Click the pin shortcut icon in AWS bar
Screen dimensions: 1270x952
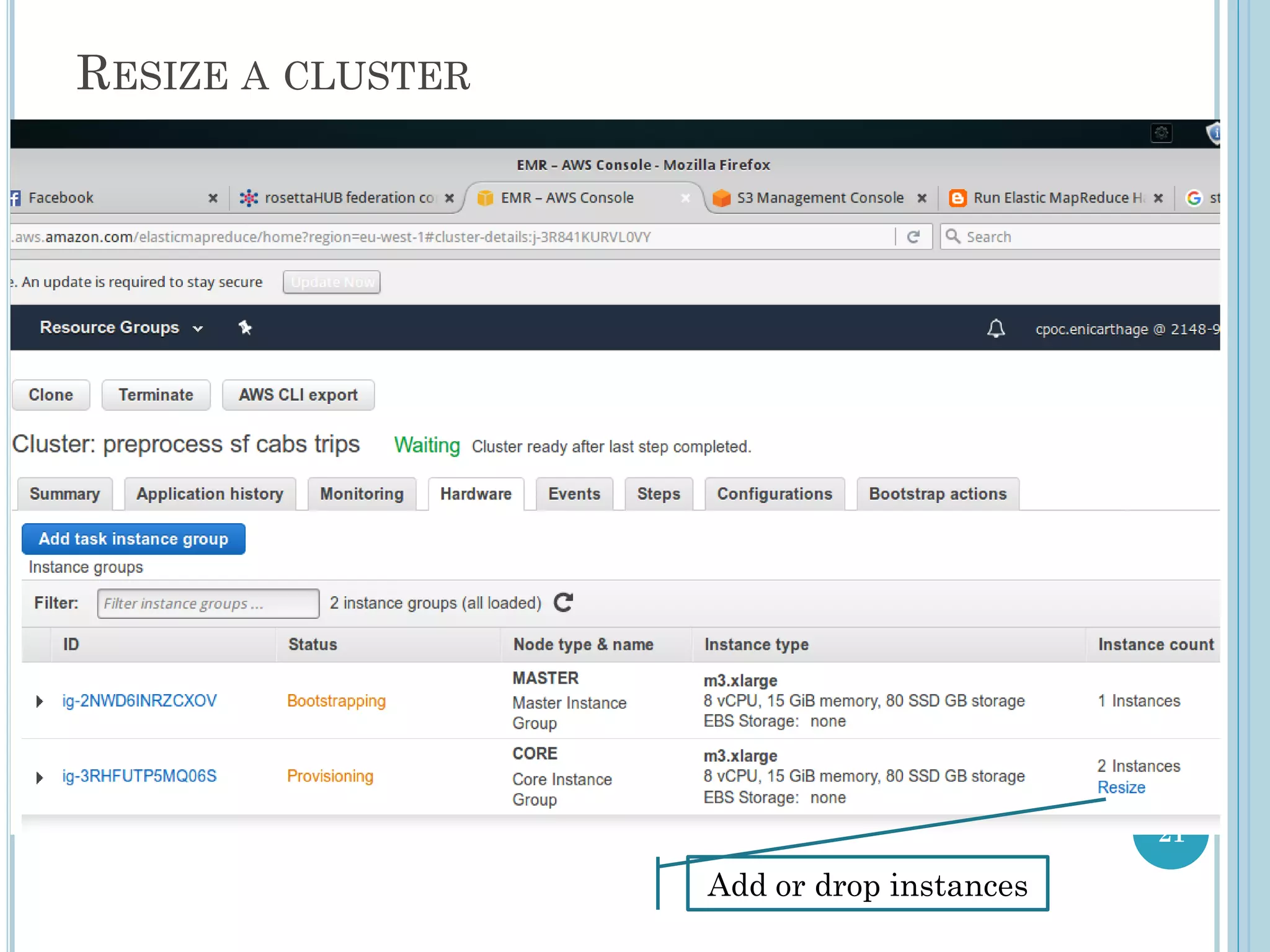pyautogui.click(x=245, y=327)
